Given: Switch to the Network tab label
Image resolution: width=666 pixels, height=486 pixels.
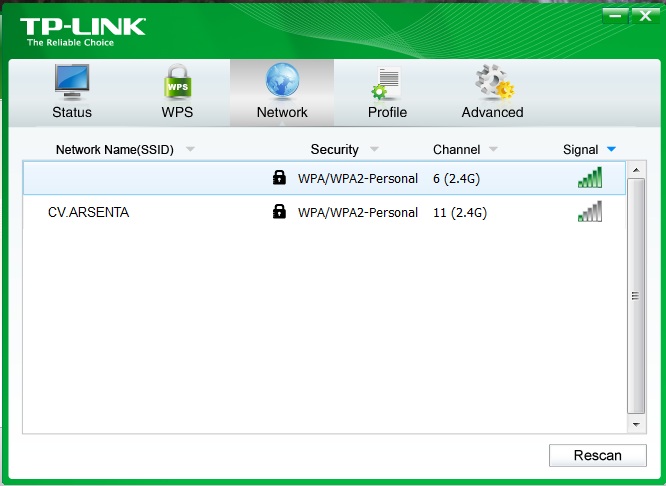Looking at the screenshot, I should click(282, 112).
